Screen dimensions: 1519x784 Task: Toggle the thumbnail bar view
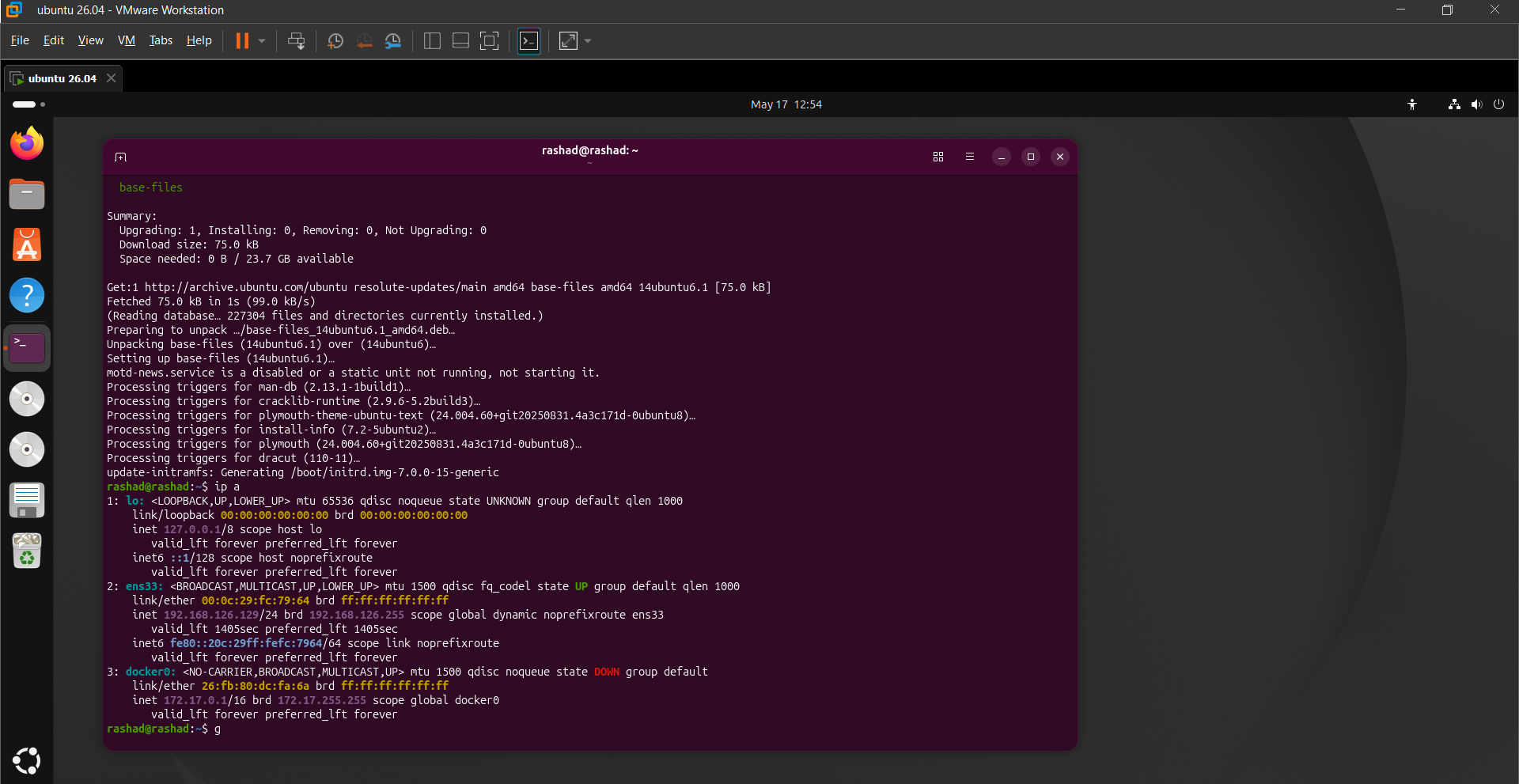point(460,41)
